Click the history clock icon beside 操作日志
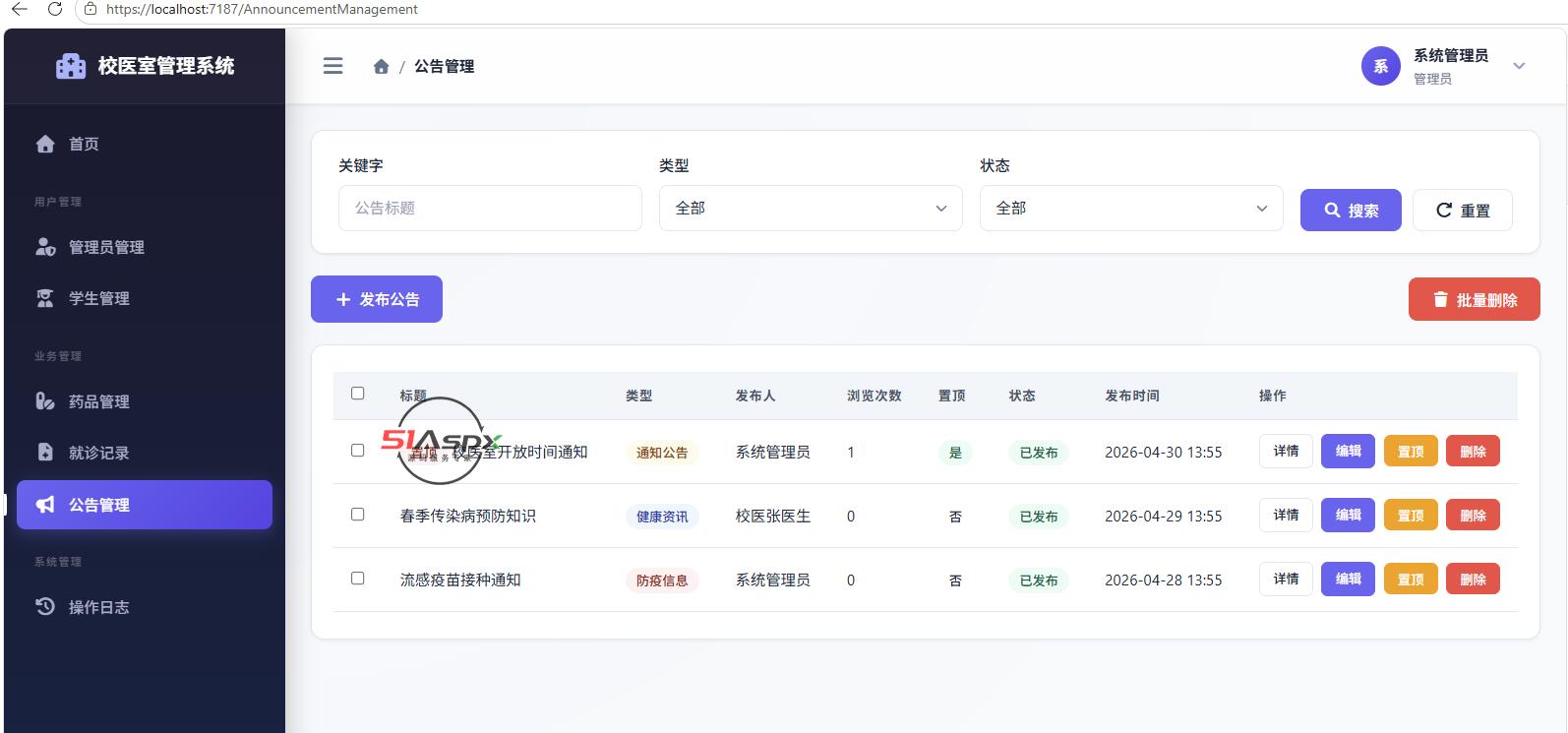This screenshot has height=733, width=1568. (45, 607)
